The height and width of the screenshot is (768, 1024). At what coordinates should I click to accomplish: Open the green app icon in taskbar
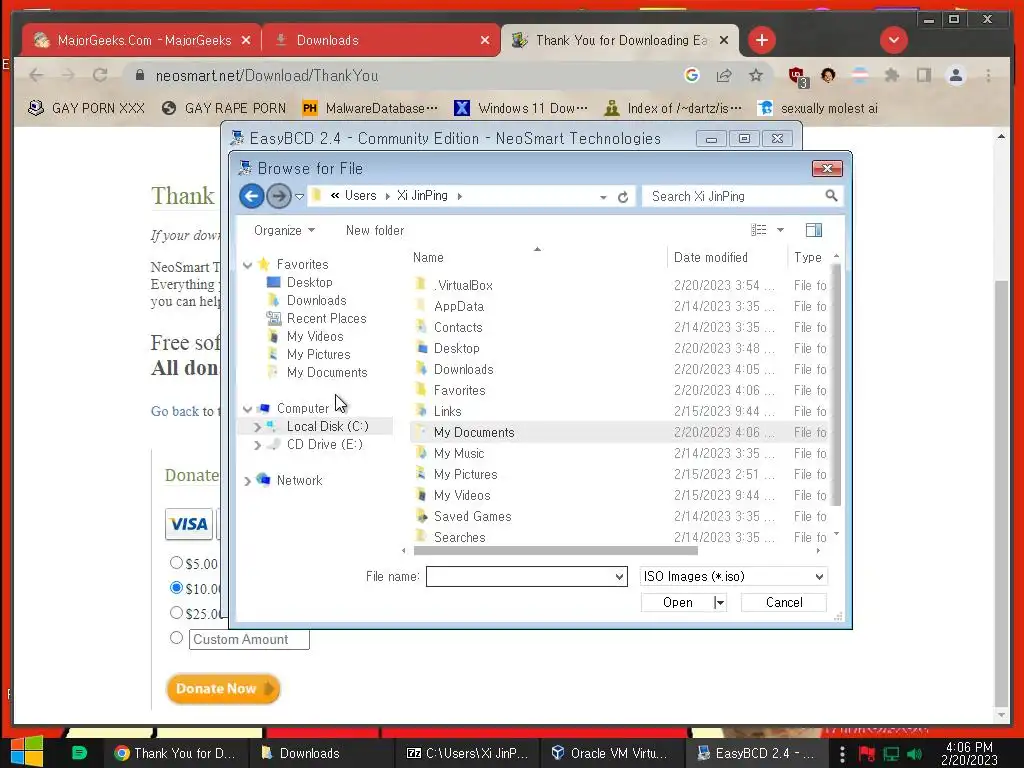point(79,752)
